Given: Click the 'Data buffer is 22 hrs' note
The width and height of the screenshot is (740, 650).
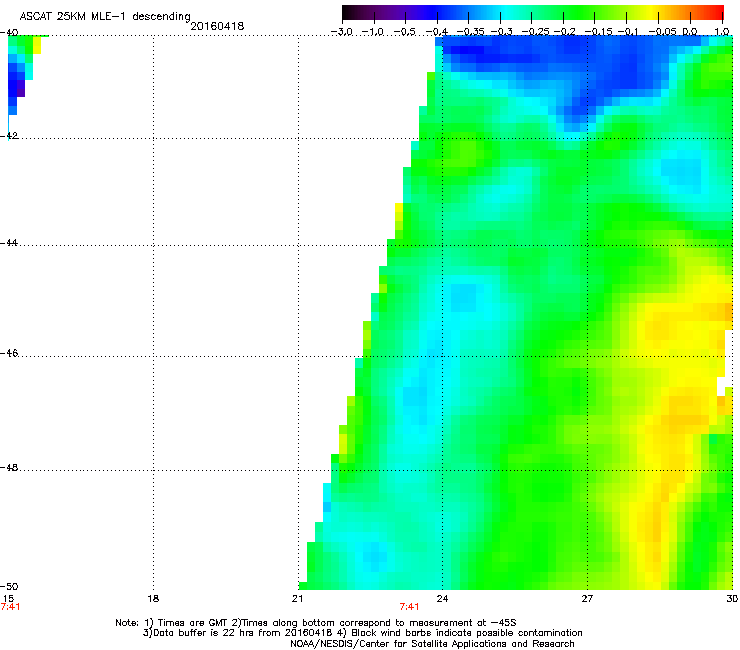Looking at the screenshot, I should (x=362, y=633).
